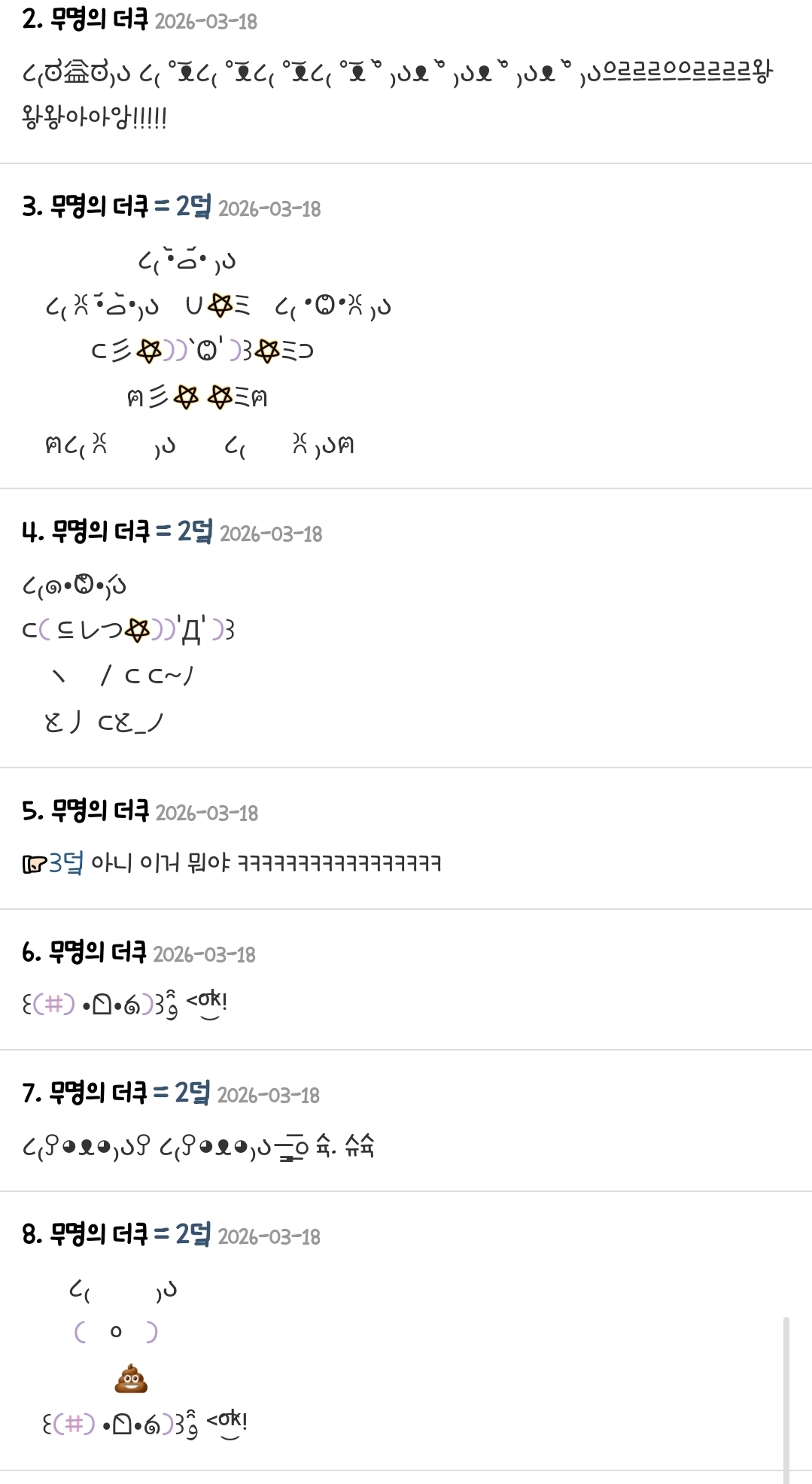Viewport: 812px width, 1484px height.
Task: Click the 2026-03-18 date of comment 2
Action: click(x=206, y=22)
